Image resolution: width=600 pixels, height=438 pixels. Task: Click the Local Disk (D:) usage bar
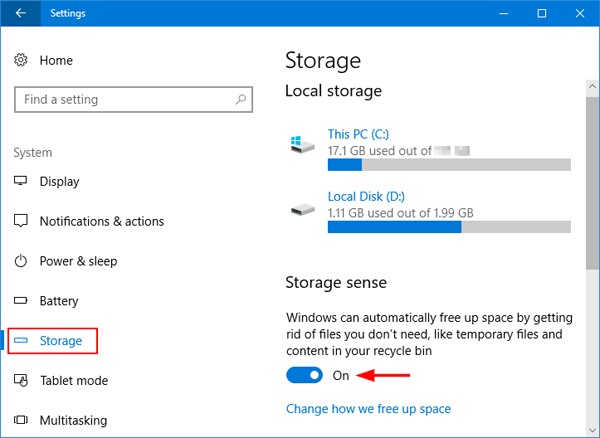point(449,227)
